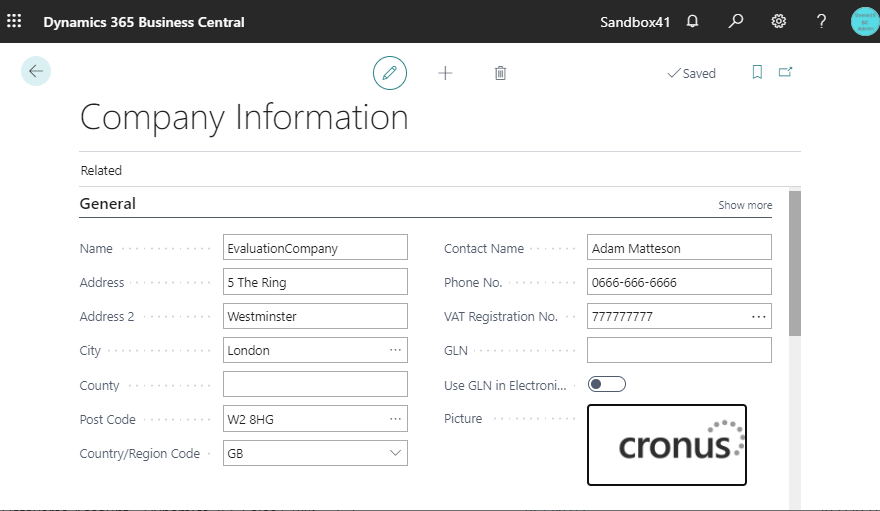Viewport: 880px width, 511px height.
Task: Click the Name field
Action: coord(315,247)
